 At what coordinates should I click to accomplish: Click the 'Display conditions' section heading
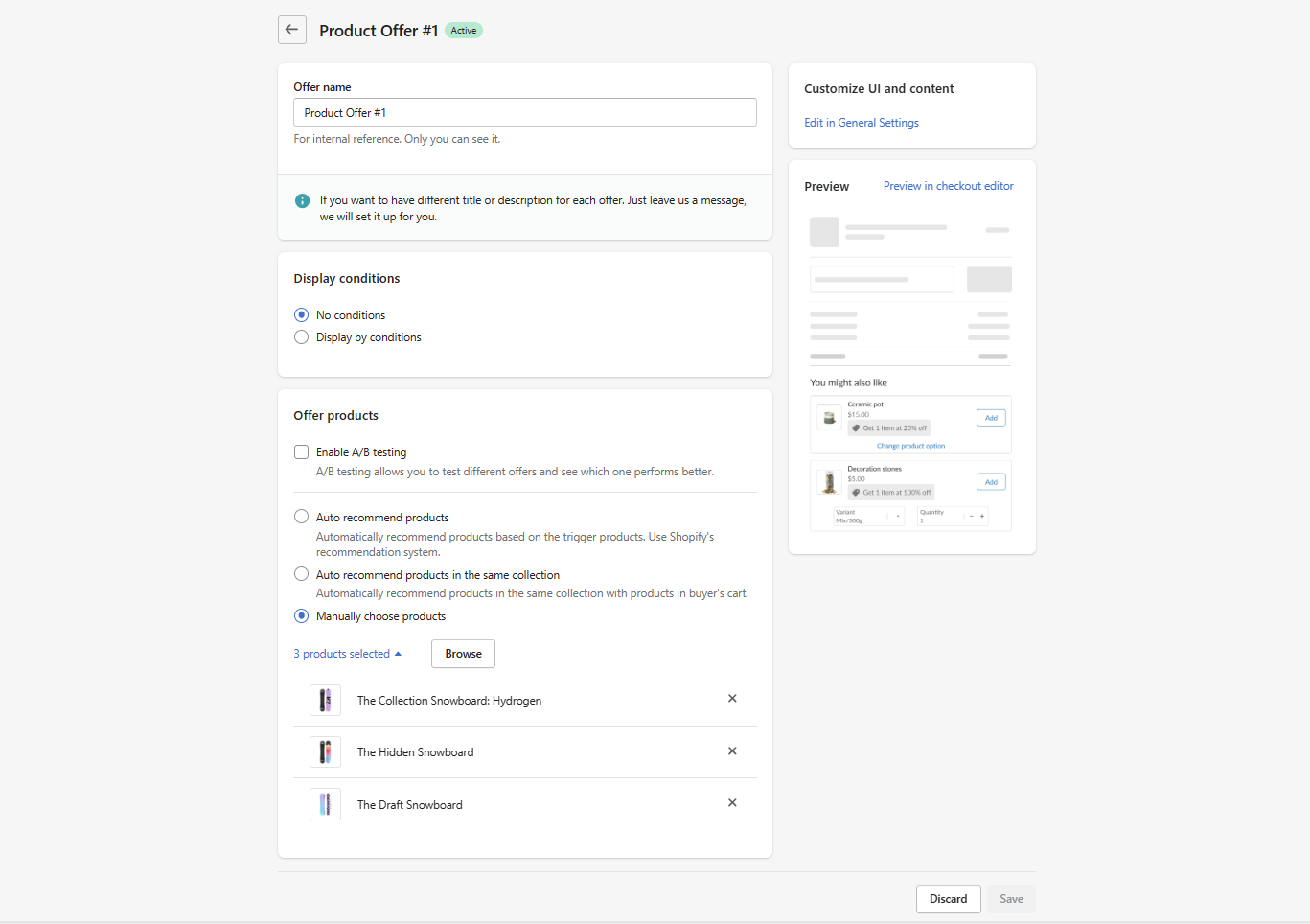[347, 278]
